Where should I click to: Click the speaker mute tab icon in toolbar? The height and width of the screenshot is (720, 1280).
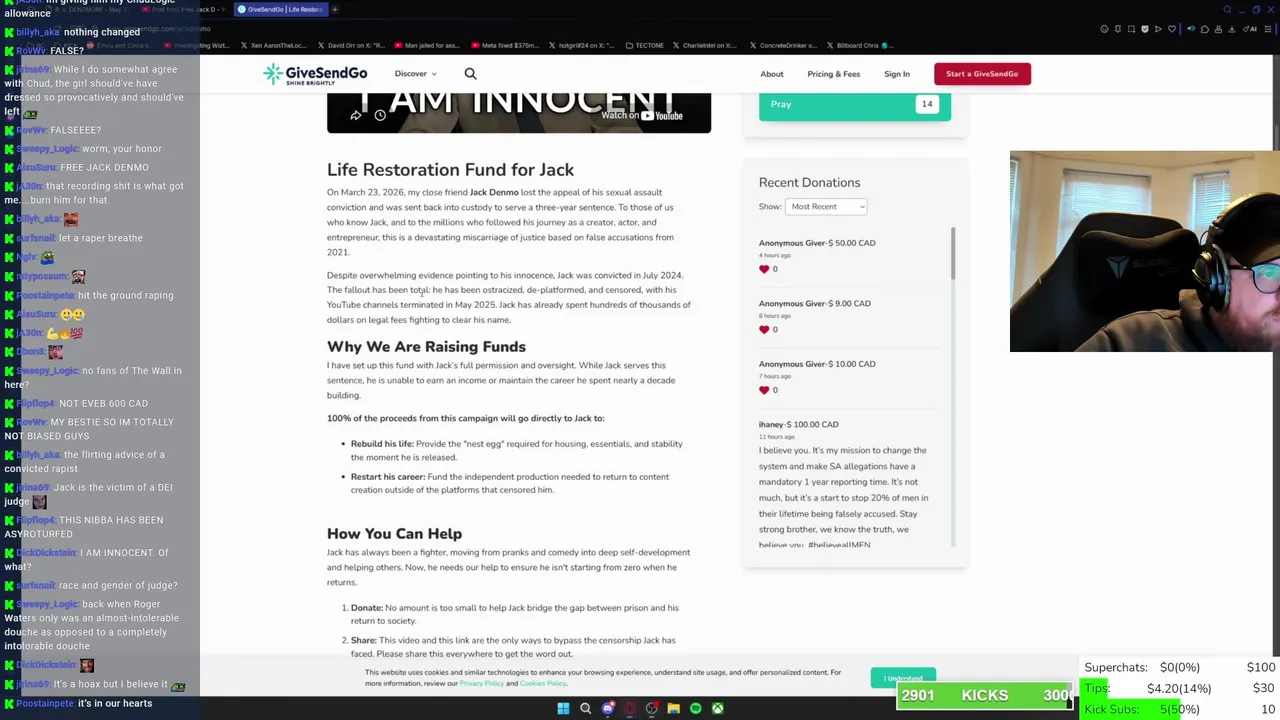(1191, 29)
